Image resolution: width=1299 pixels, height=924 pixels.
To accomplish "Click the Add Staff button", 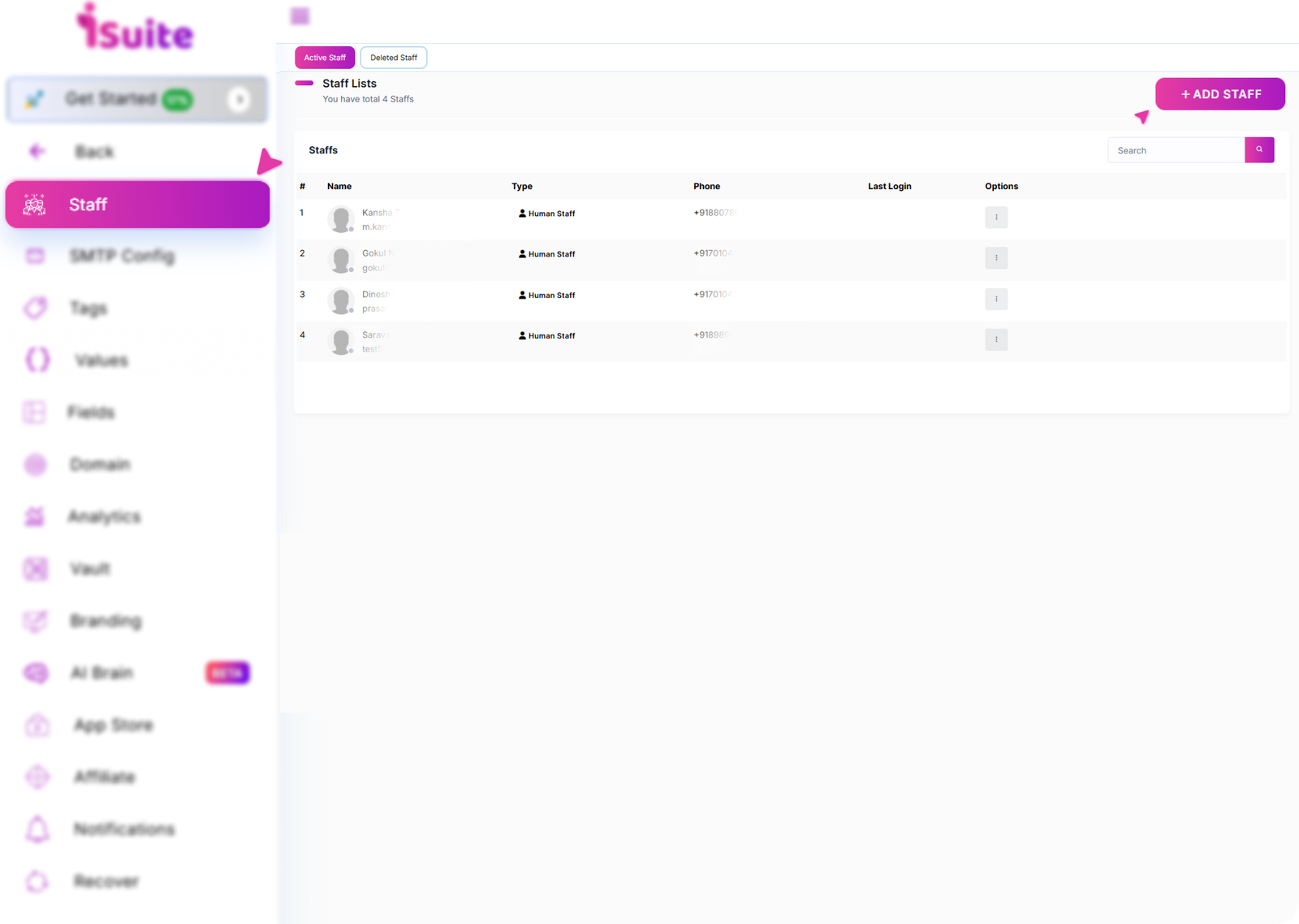I will point(1219,94).
